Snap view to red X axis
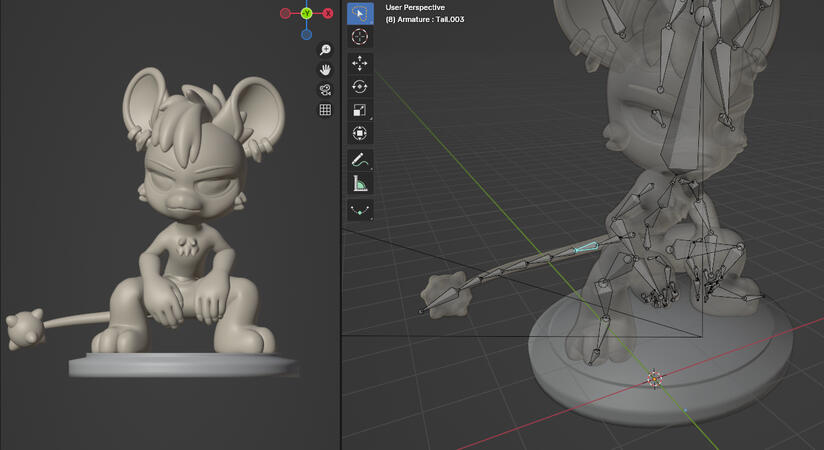The width and height of the screenshot is (824, 450). point(327,13)
